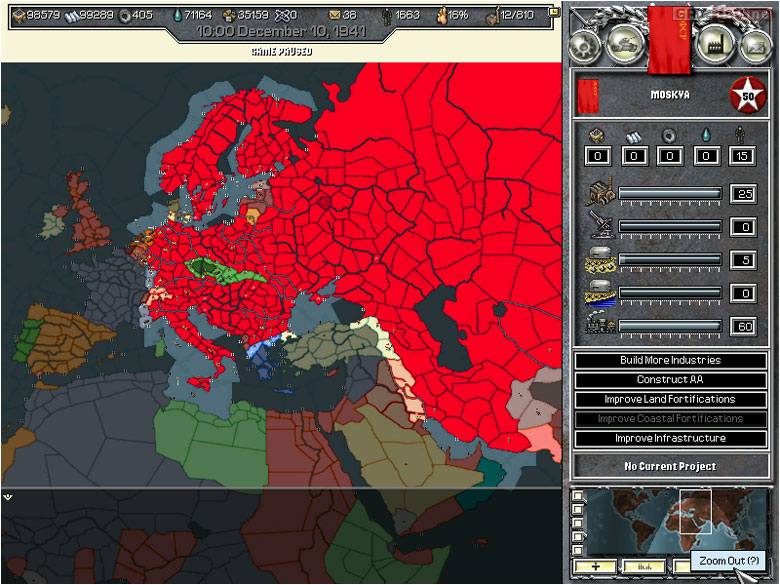Click Improve Infrastructure button
780x585 pixels.
point(670,438)
